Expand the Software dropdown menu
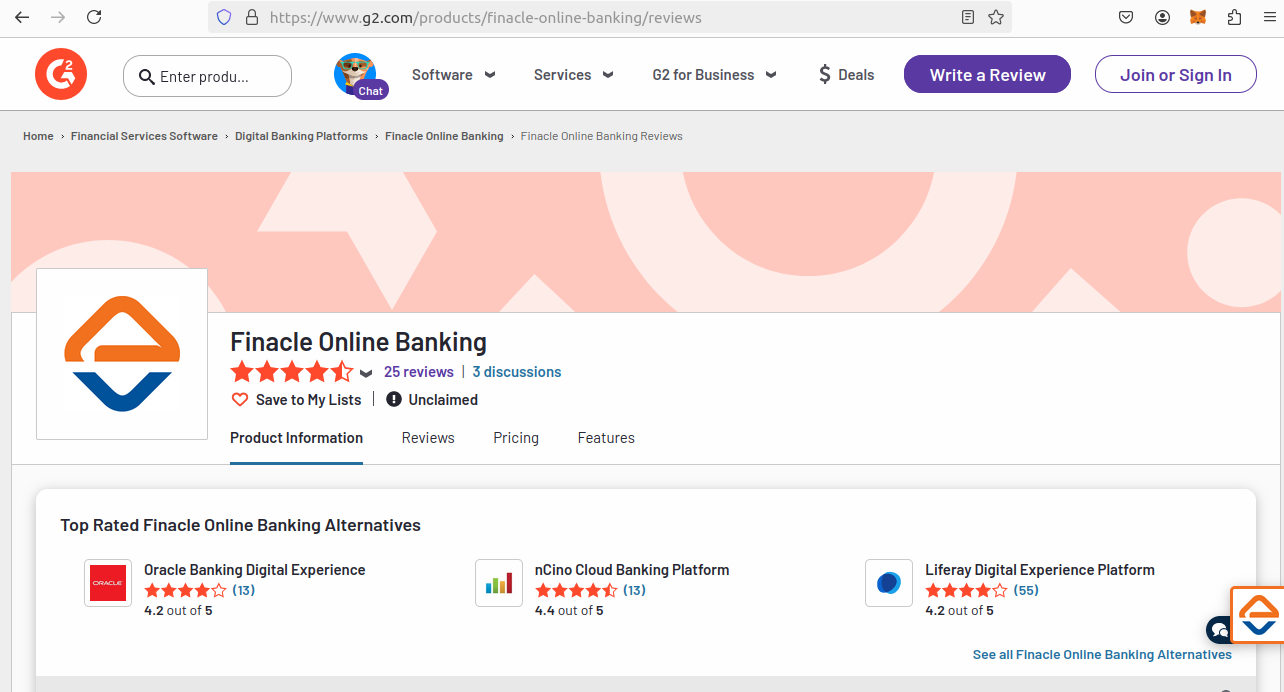Image resolution: width=1284 pixels, height=692 pixels. click(454, 75)
